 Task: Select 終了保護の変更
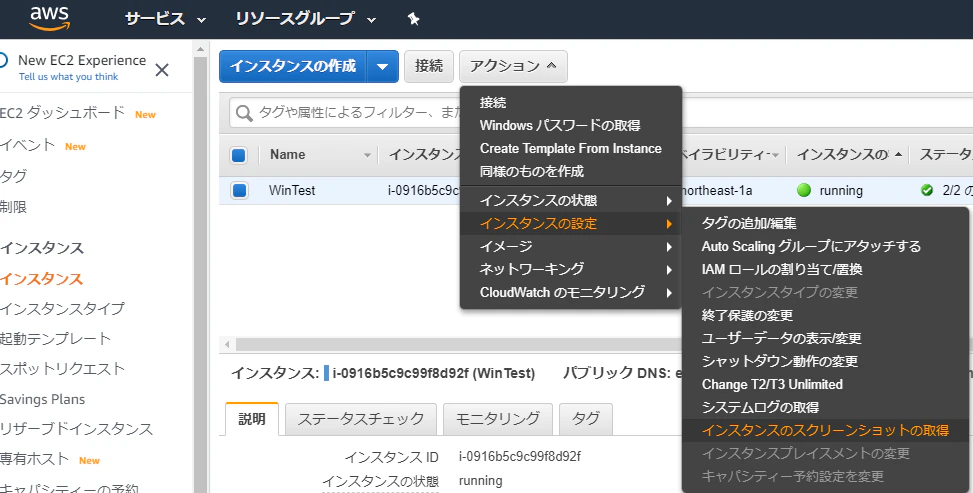click(747, 315)
